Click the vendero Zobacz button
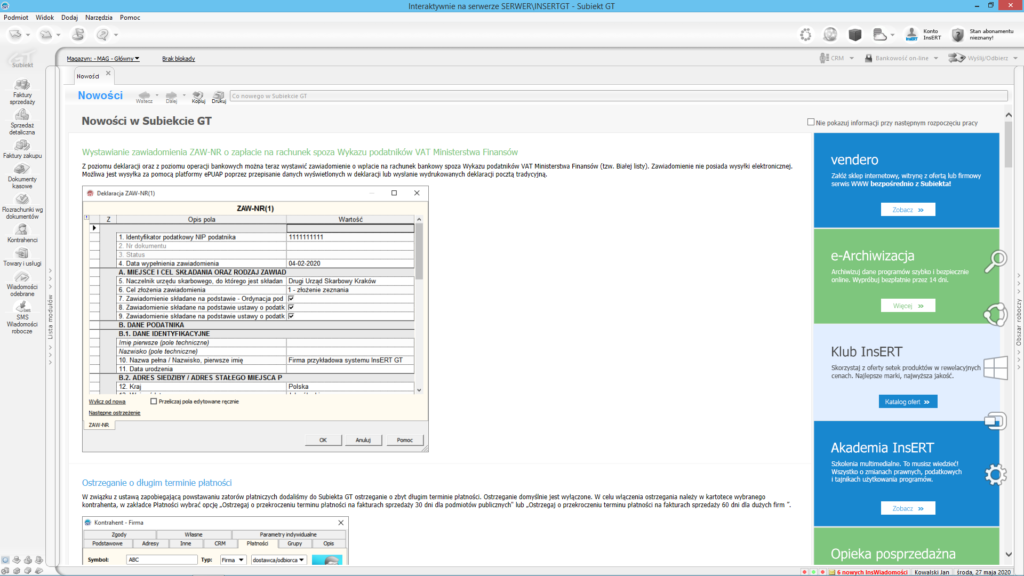This screenshot has width=1024, height=576. (908, 210)
